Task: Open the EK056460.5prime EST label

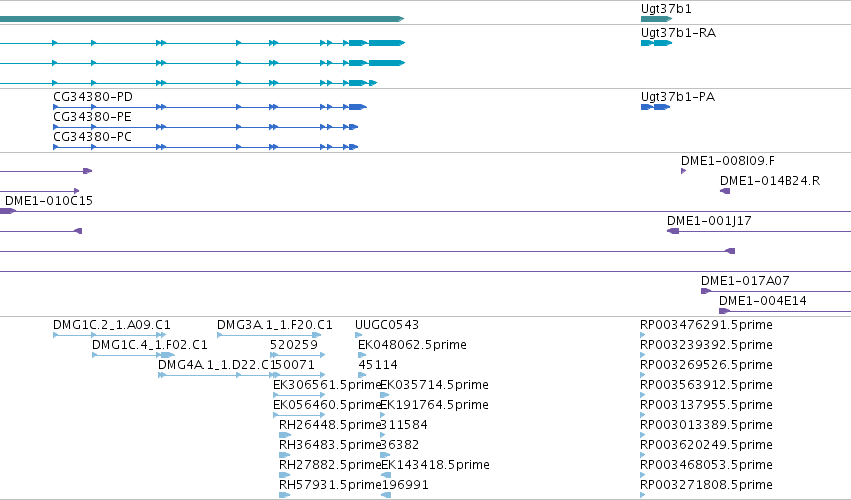Action: pos(327,405)
